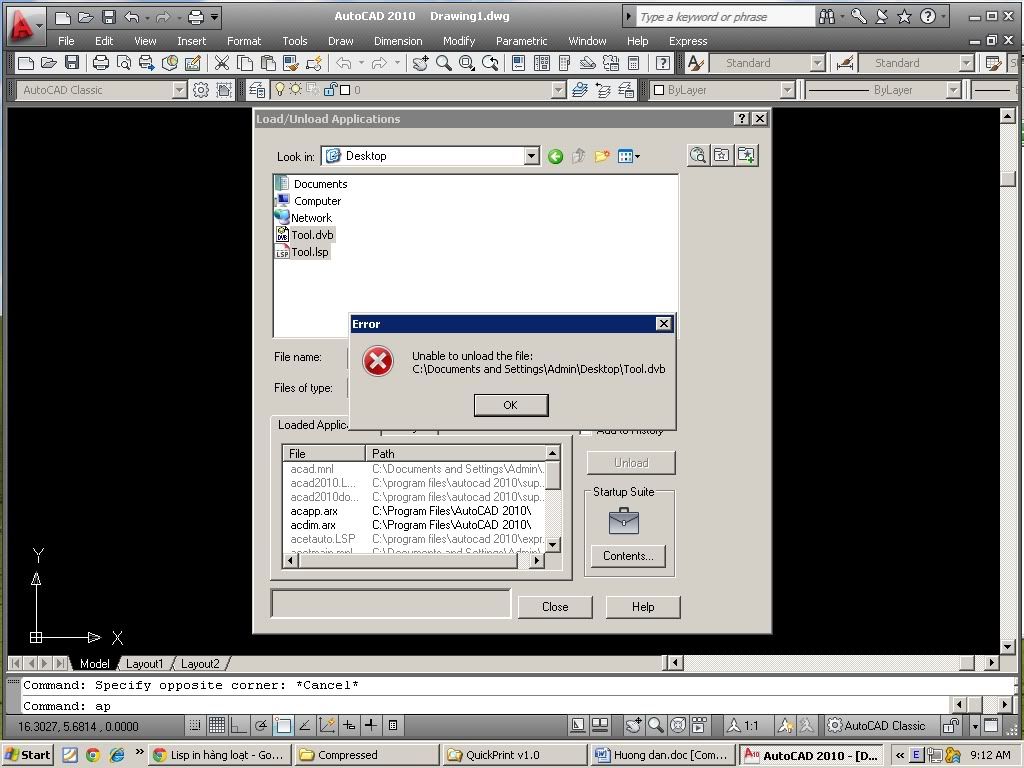The height and width of the screenshot is (768, 1024).
Task: Click Startup Suite Contents button
Action: tap(628, 556)
